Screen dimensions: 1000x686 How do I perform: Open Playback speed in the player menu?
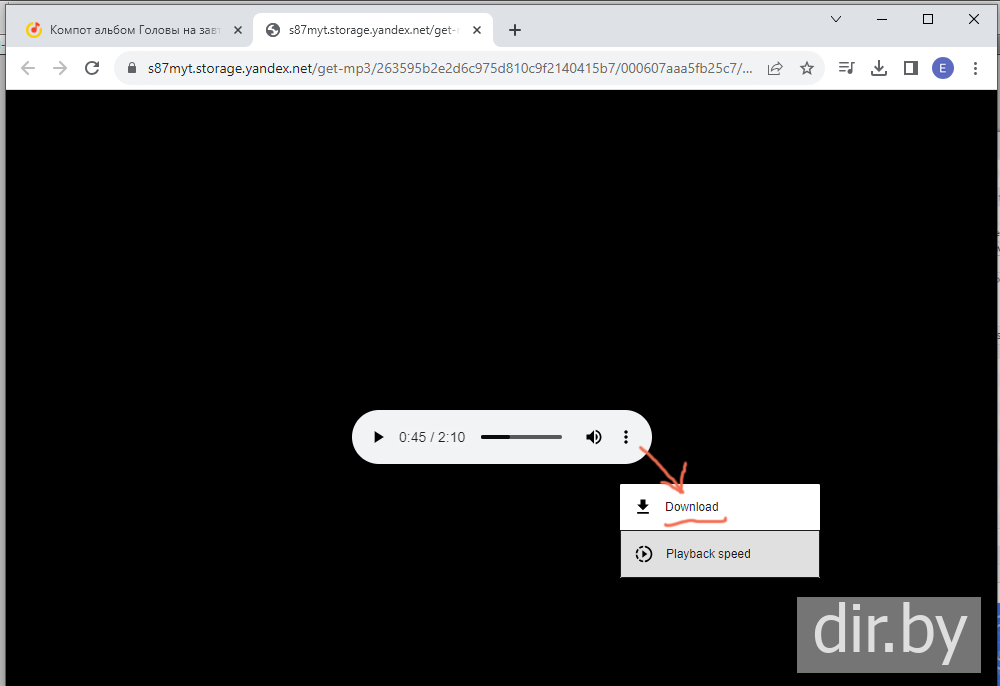719,554
